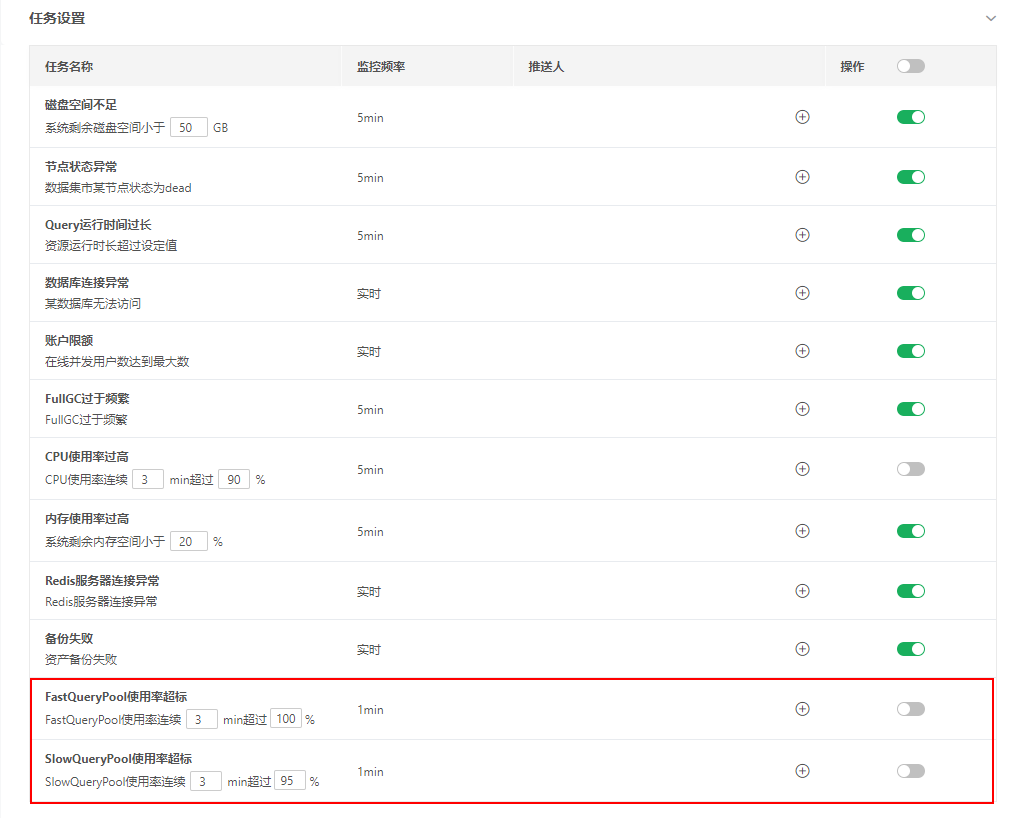
Task: Add recipient for 备份失败 task
Action: coord(802,649)
